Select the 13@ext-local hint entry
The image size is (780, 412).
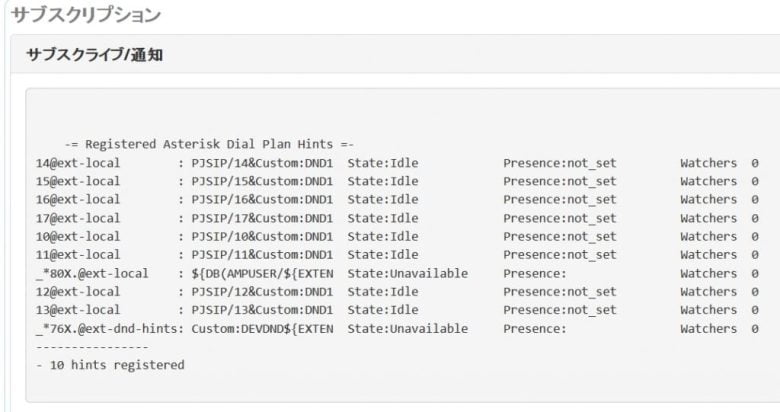coord(78,310)
